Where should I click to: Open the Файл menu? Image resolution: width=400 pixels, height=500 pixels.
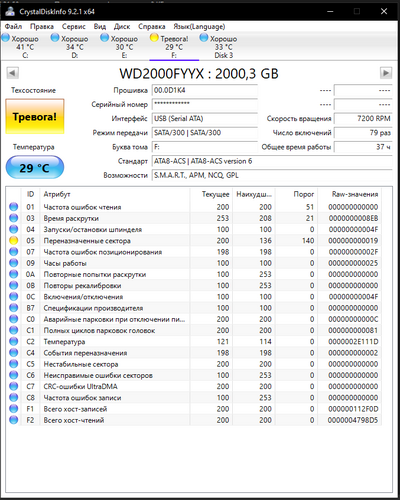tap(13, 26)
